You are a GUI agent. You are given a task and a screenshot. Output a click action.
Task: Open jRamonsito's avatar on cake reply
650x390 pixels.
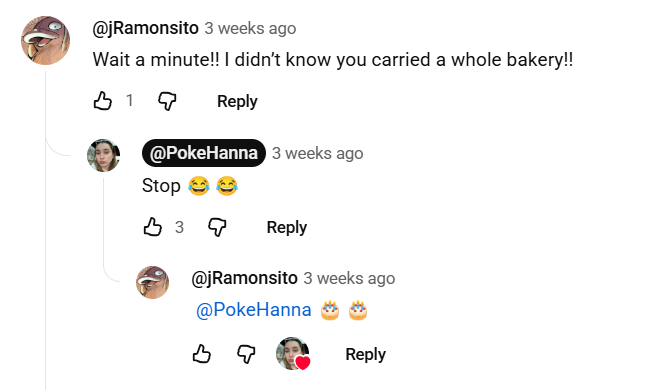pos(153,282)
